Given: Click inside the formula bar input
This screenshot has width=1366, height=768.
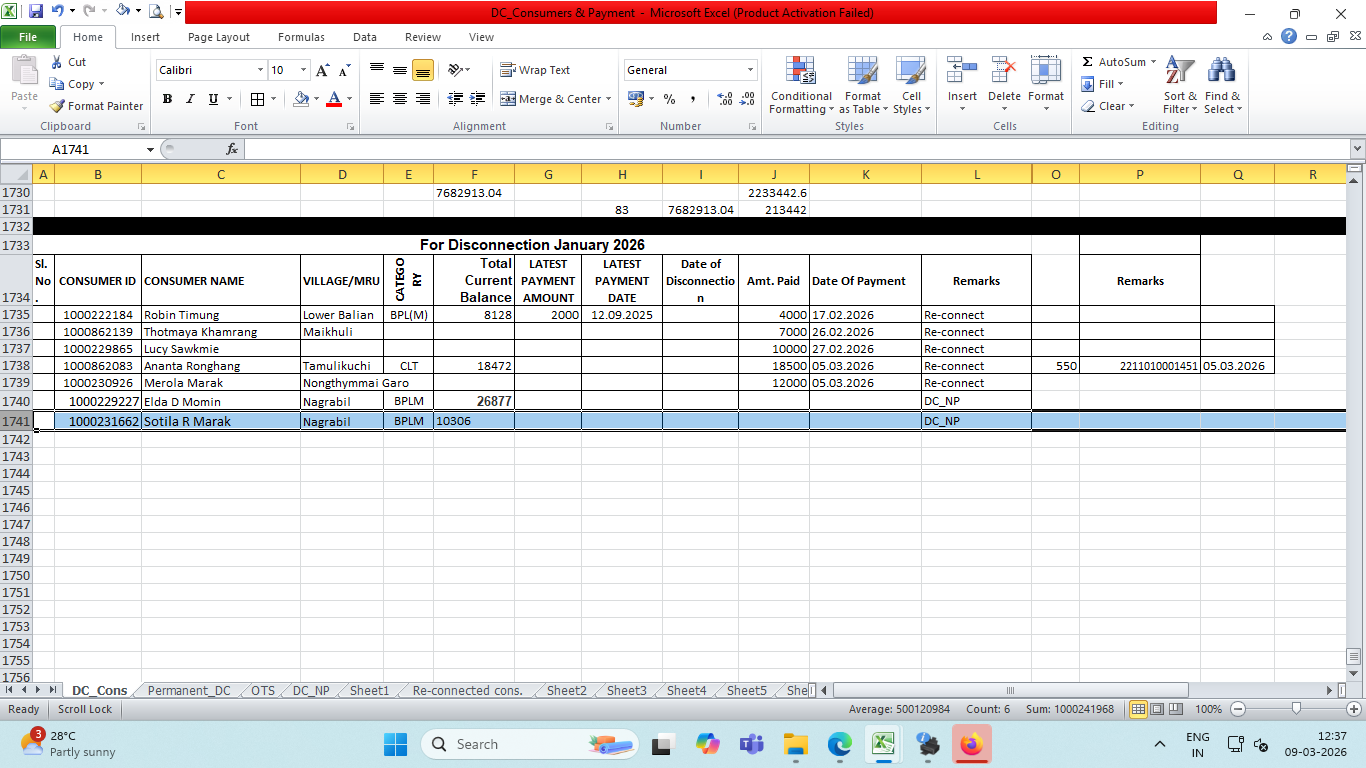Looking at the screenshot, I should 790,149.
